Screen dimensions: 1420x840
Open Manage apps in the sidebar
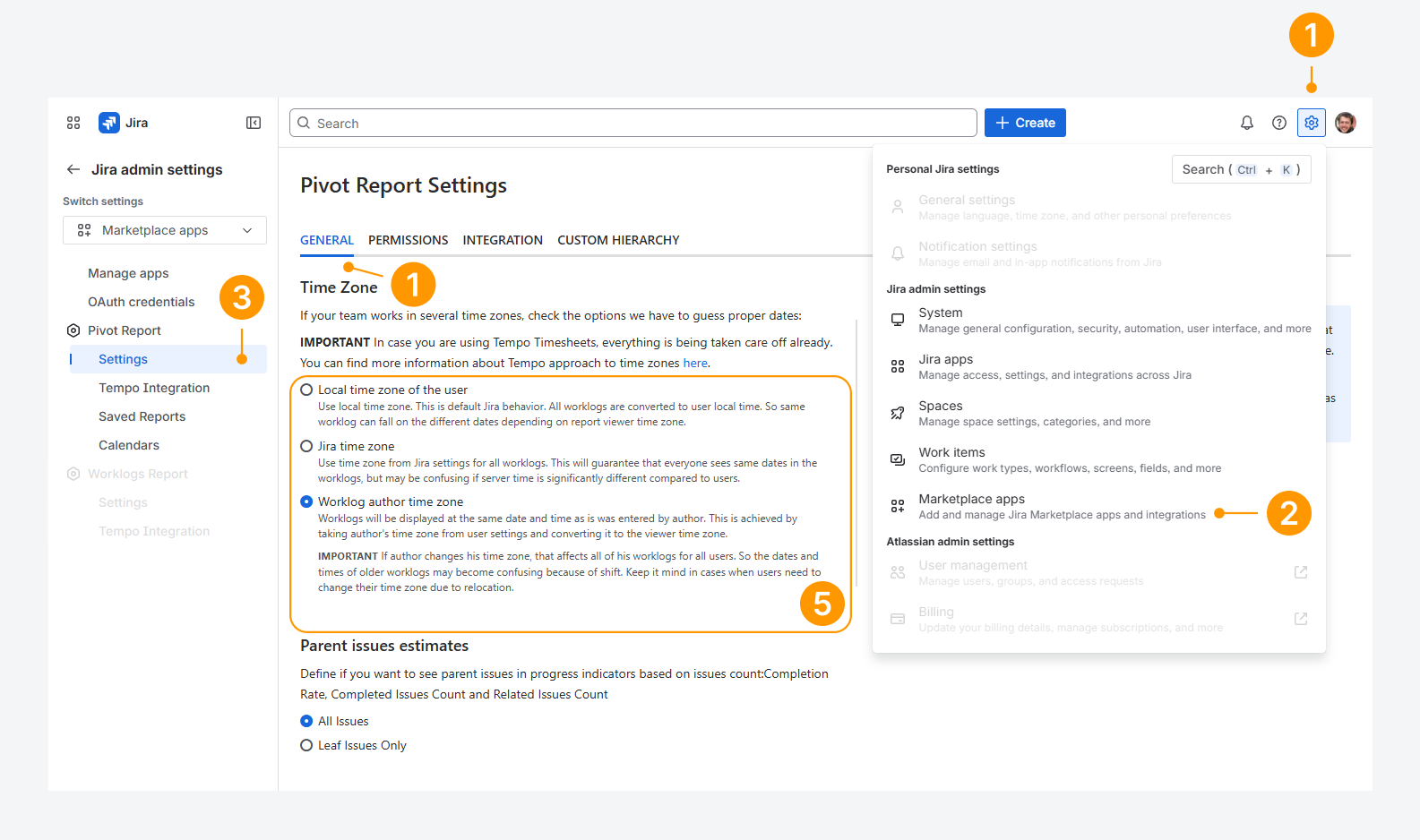(128, 273)
